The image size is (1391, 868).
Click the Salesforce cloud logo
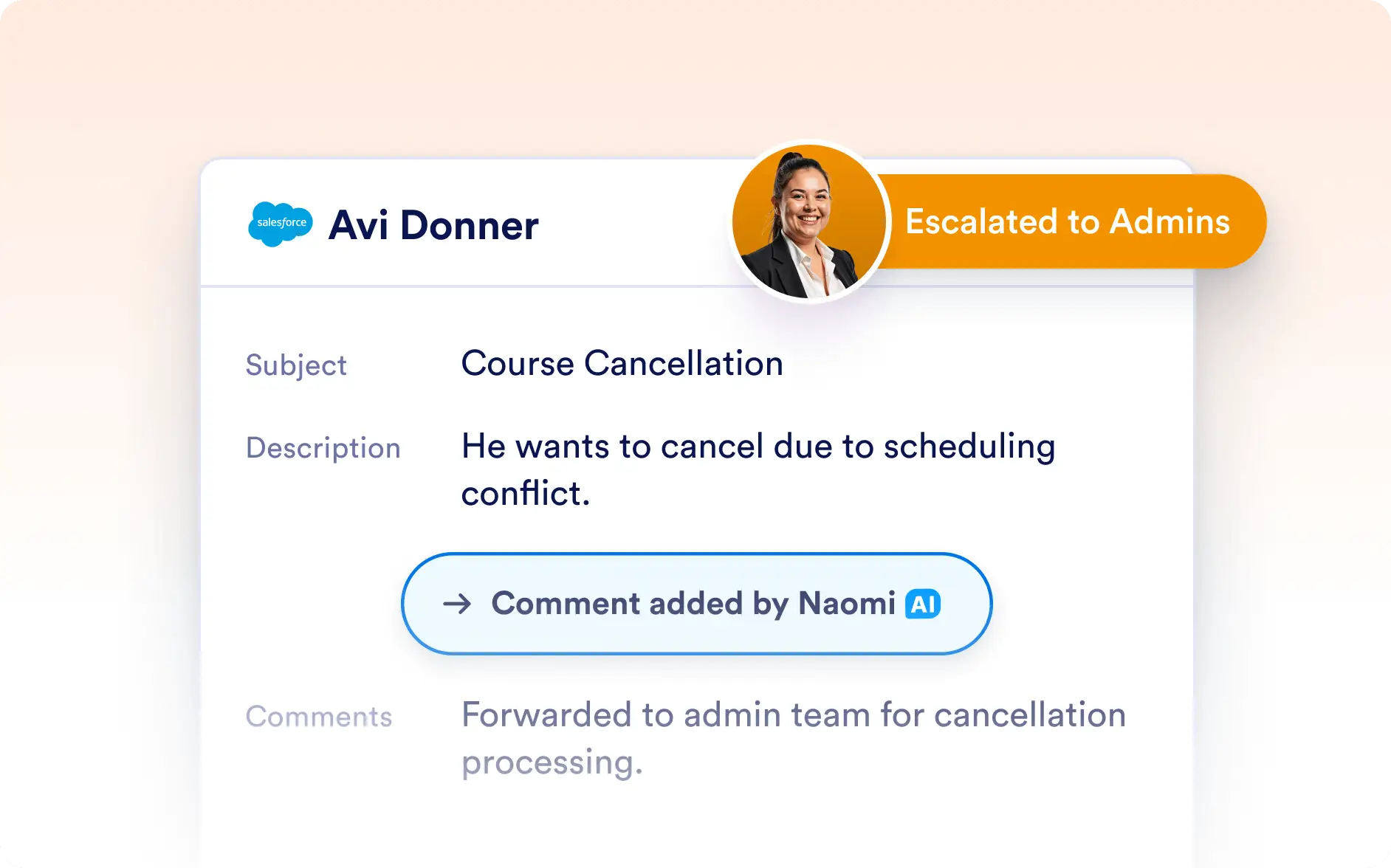click(281, 223)
